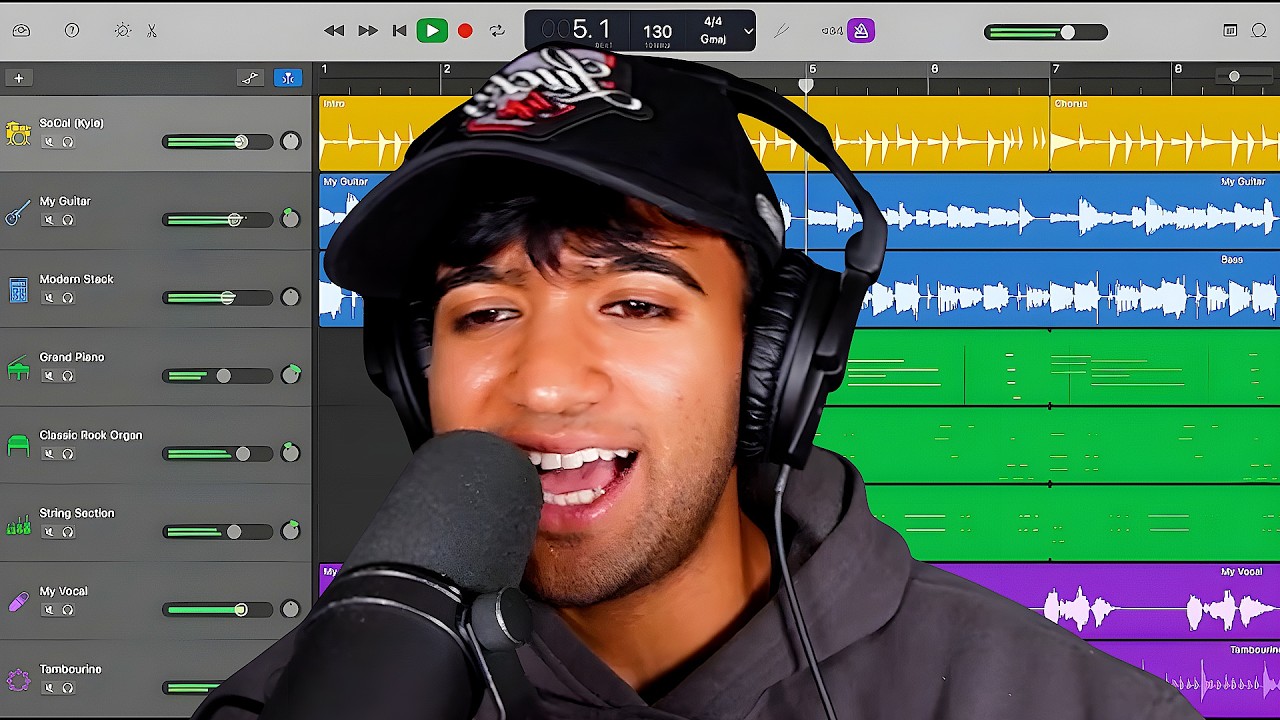The width and height of the screenshot is (1280, 720).
Task: Solo the Modern Stack track
Action: click(68, 298)
